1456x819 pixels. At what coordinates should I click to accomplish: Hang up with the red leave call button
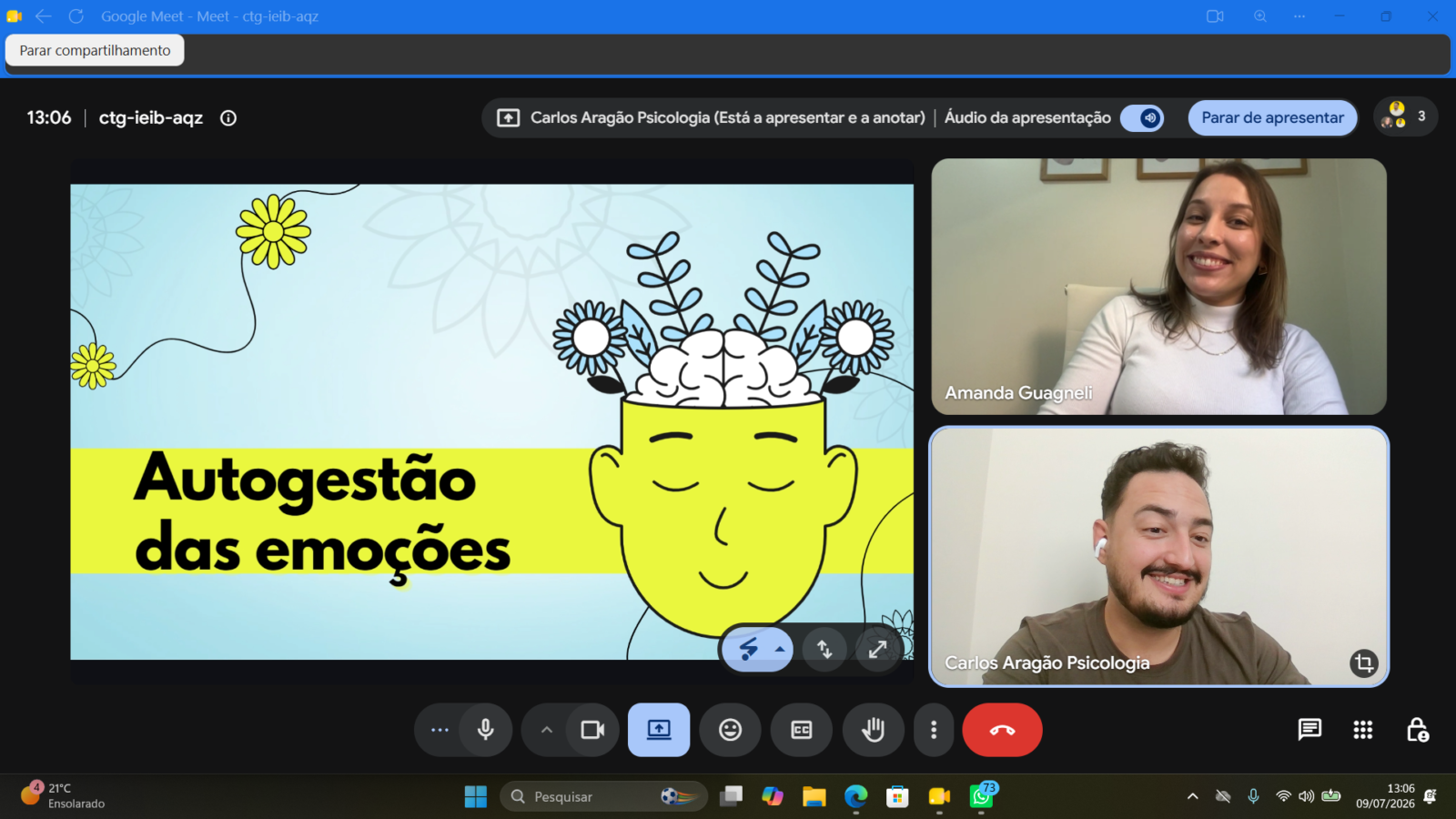click(x=1002, y=730)
